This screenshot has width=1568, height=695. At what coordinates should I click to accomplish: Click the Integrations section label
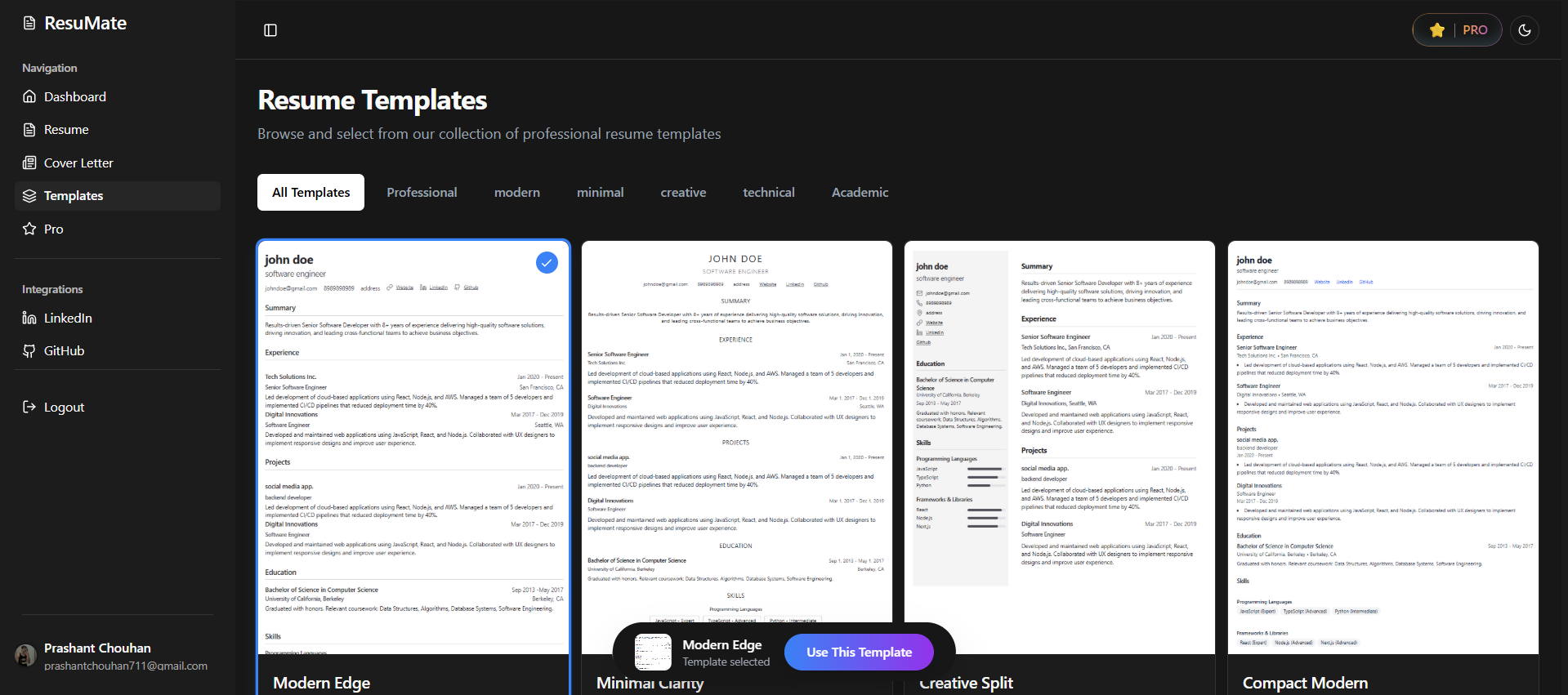point(52,290)
